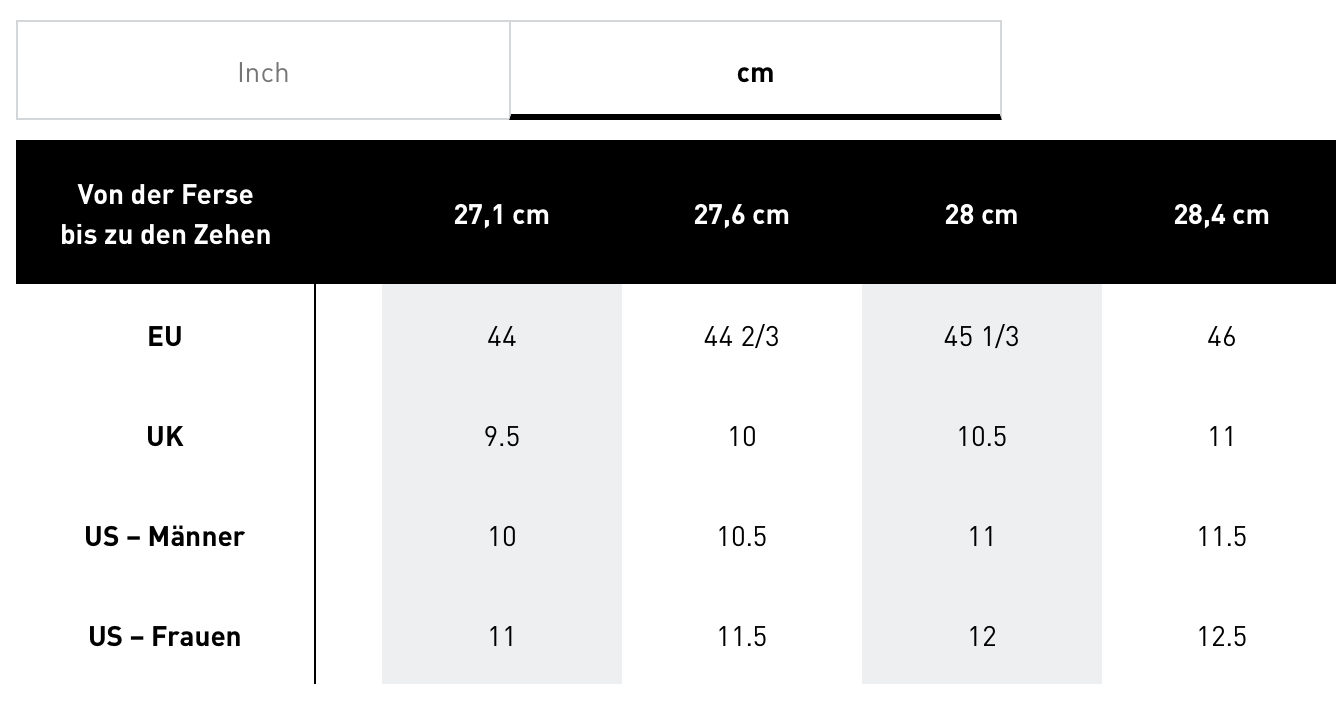Click the 28,4 cm column header

pos(1221,215)
